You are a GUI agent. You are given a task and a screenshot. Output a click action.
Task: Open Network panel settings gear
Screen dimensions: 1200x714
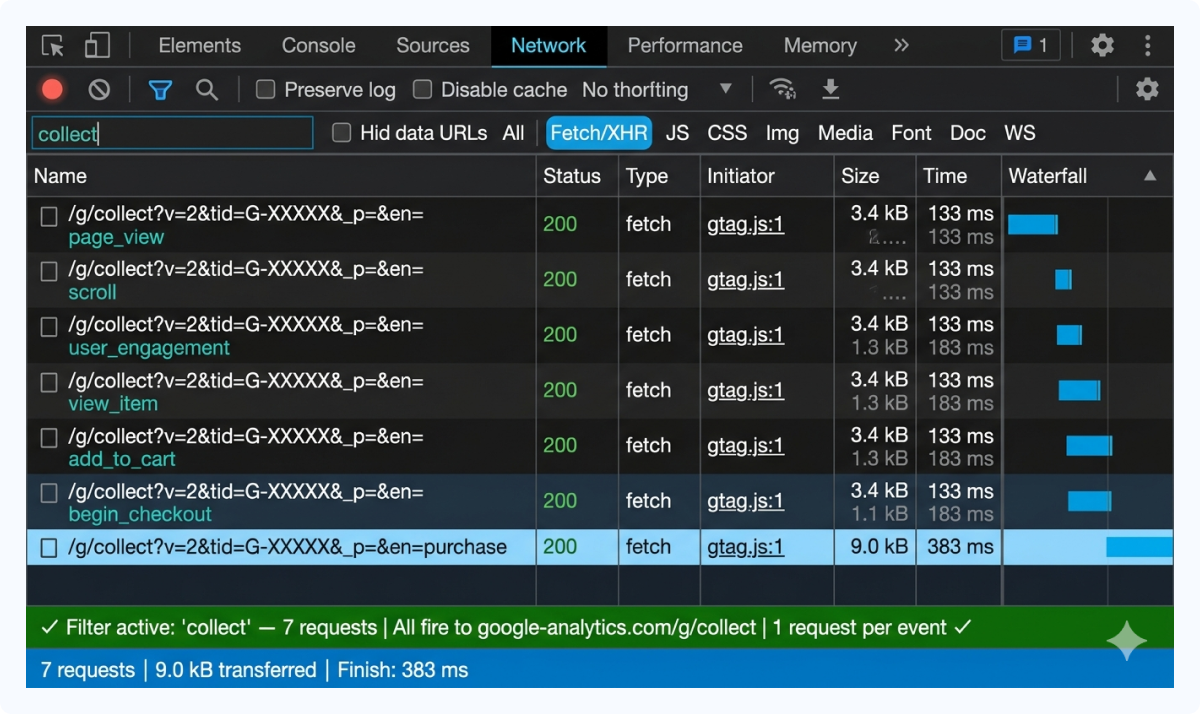(x=1147, y=89)
